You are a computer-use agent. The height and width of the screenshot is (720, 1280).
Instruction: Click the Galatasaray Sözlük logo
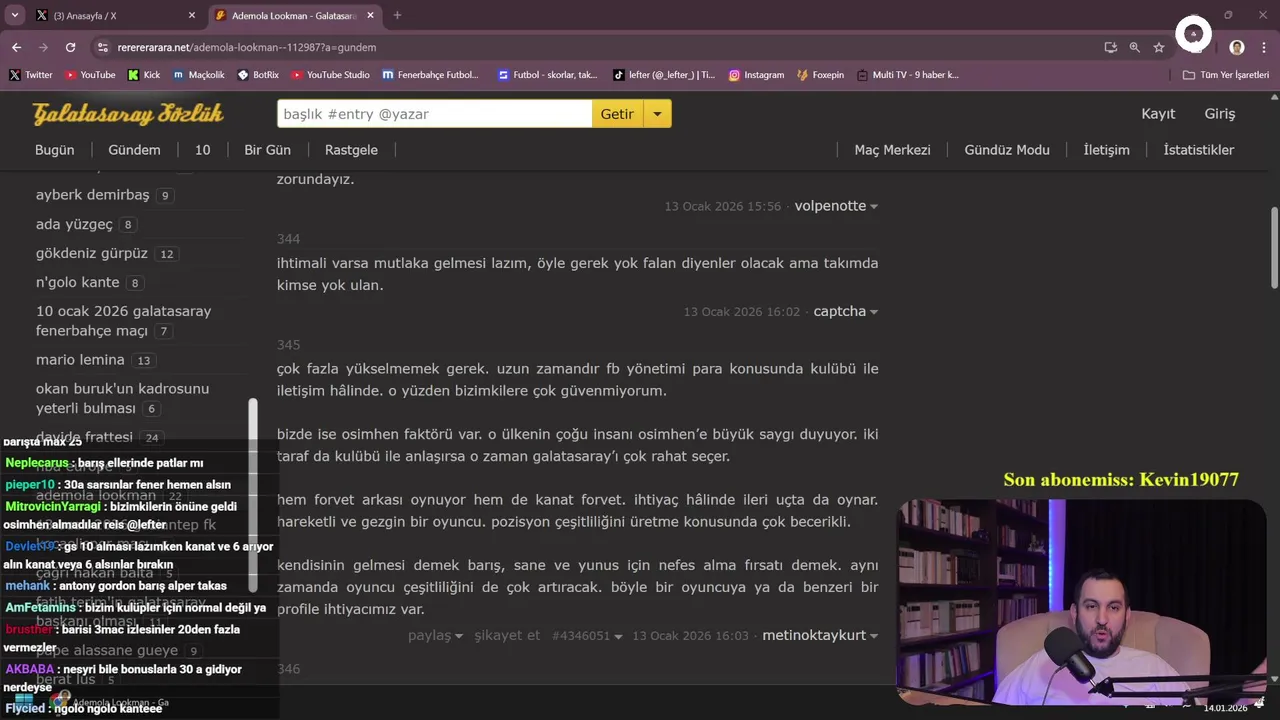(x=128, y=114)
